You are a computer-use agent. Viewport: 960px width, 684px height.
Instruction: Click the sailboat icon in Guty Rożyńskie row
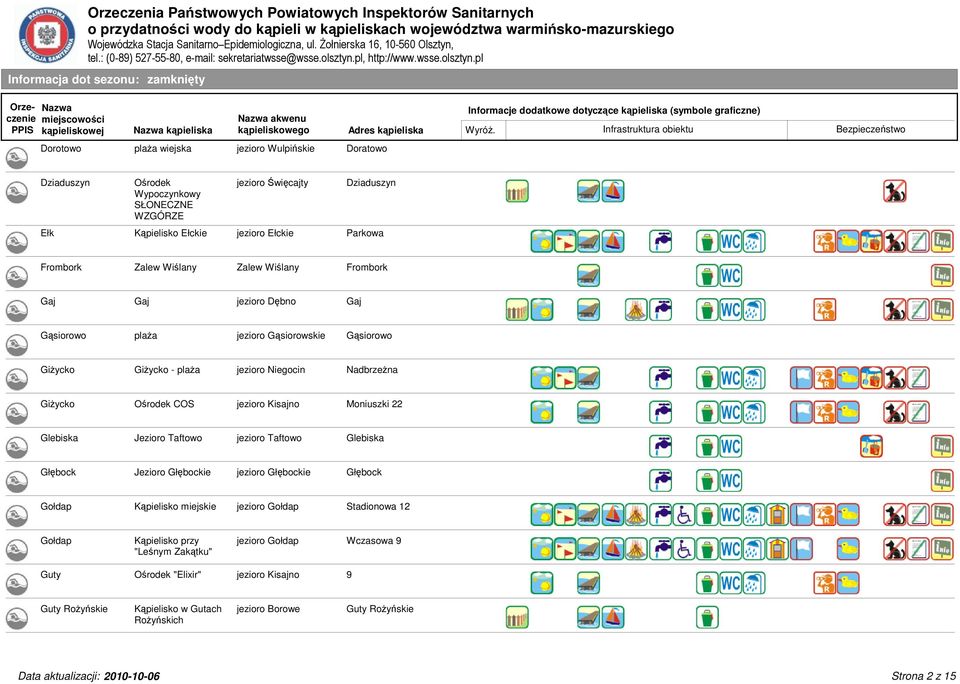point(613,617)
